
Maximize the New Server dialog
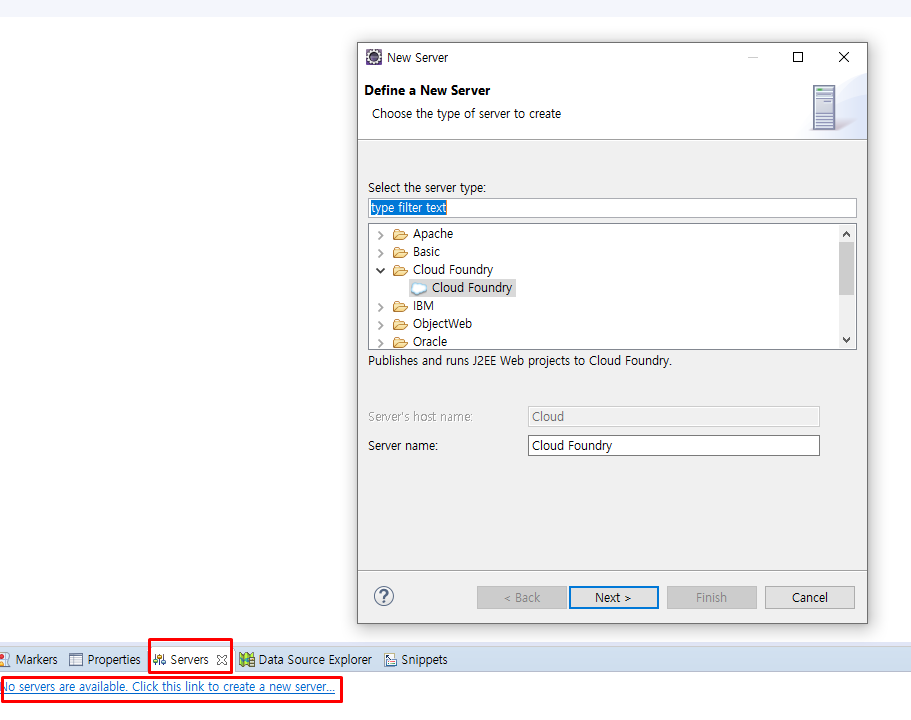coord(798,57)
